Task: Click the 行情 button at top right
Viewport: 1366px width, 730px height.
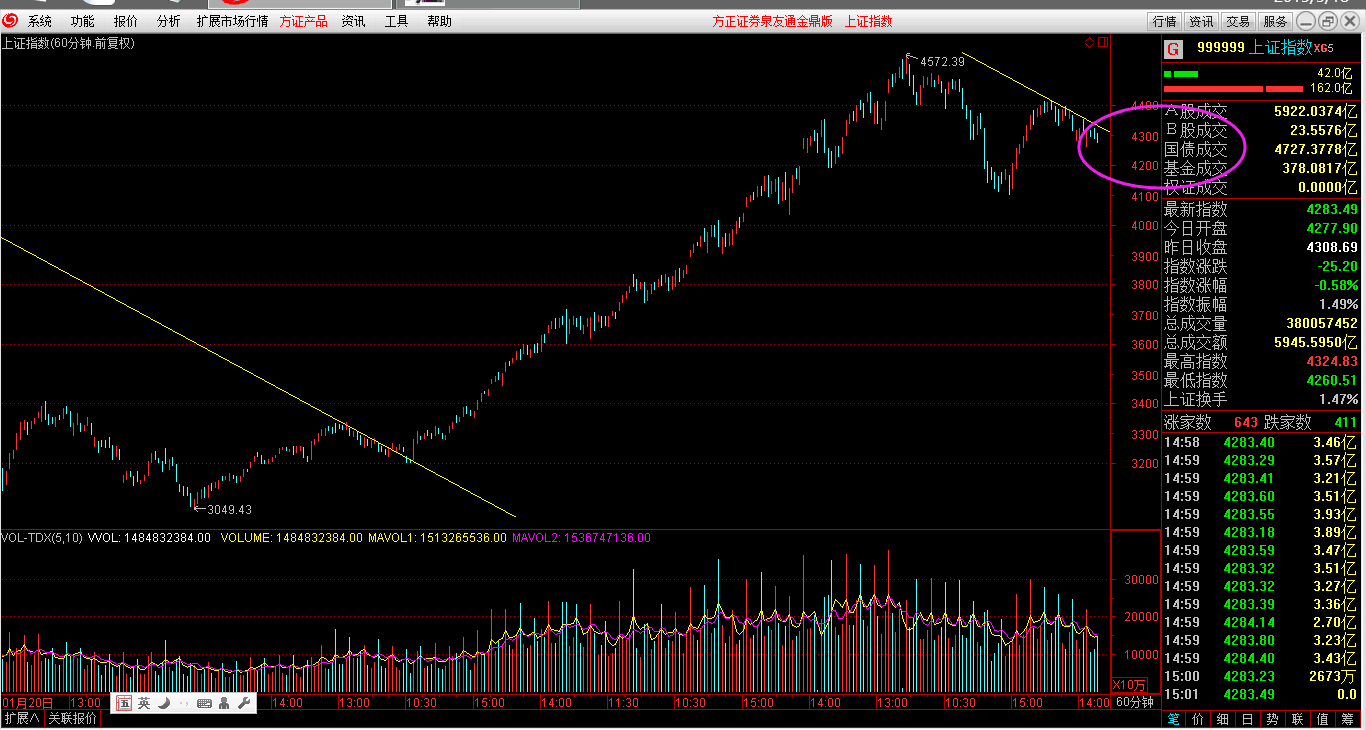Action: point(1164,21)
